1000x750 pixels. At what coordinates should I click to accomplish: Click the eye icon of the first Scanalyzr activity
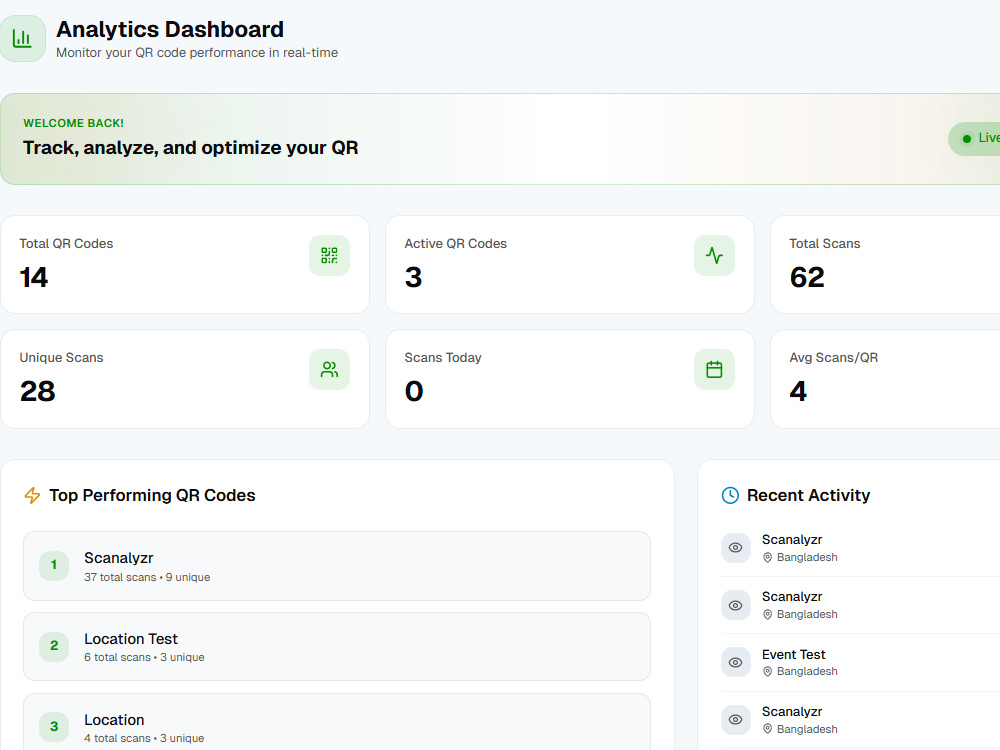(735, 548)
